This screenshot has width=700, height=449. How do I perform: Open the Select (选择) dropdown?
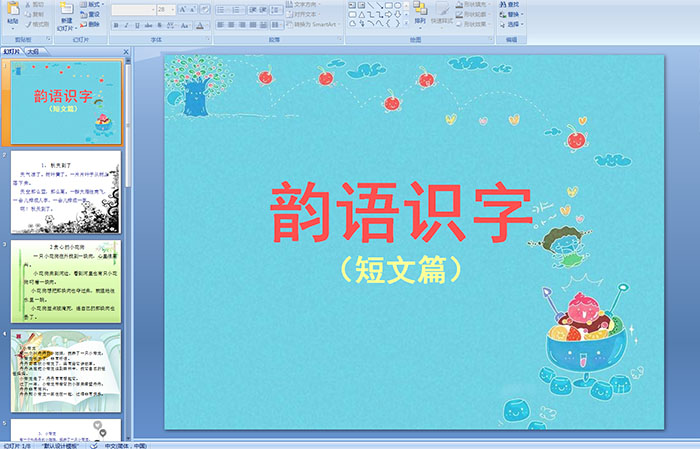pyautogui.click(x=512, y=24)
